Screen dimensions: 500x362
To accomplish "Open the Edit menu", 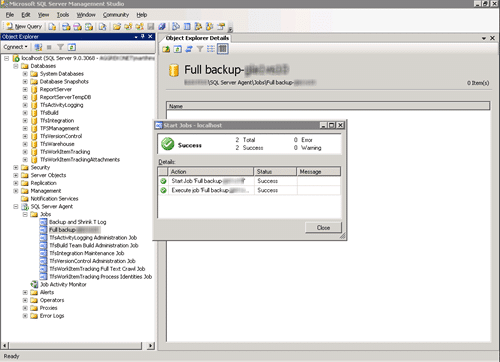I will point(26,15).
